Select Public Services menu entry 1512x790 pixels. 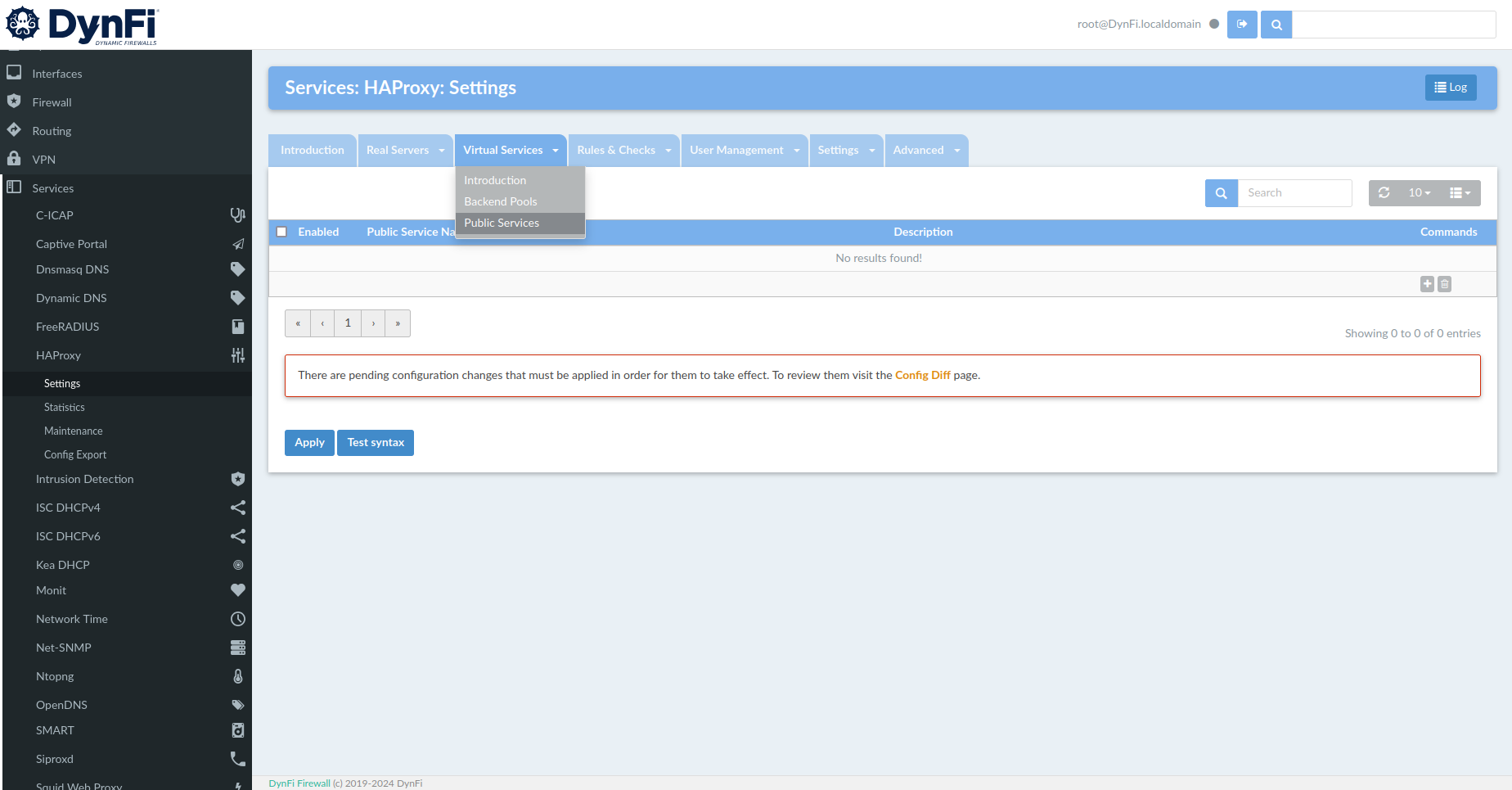(x=520, y=223)
